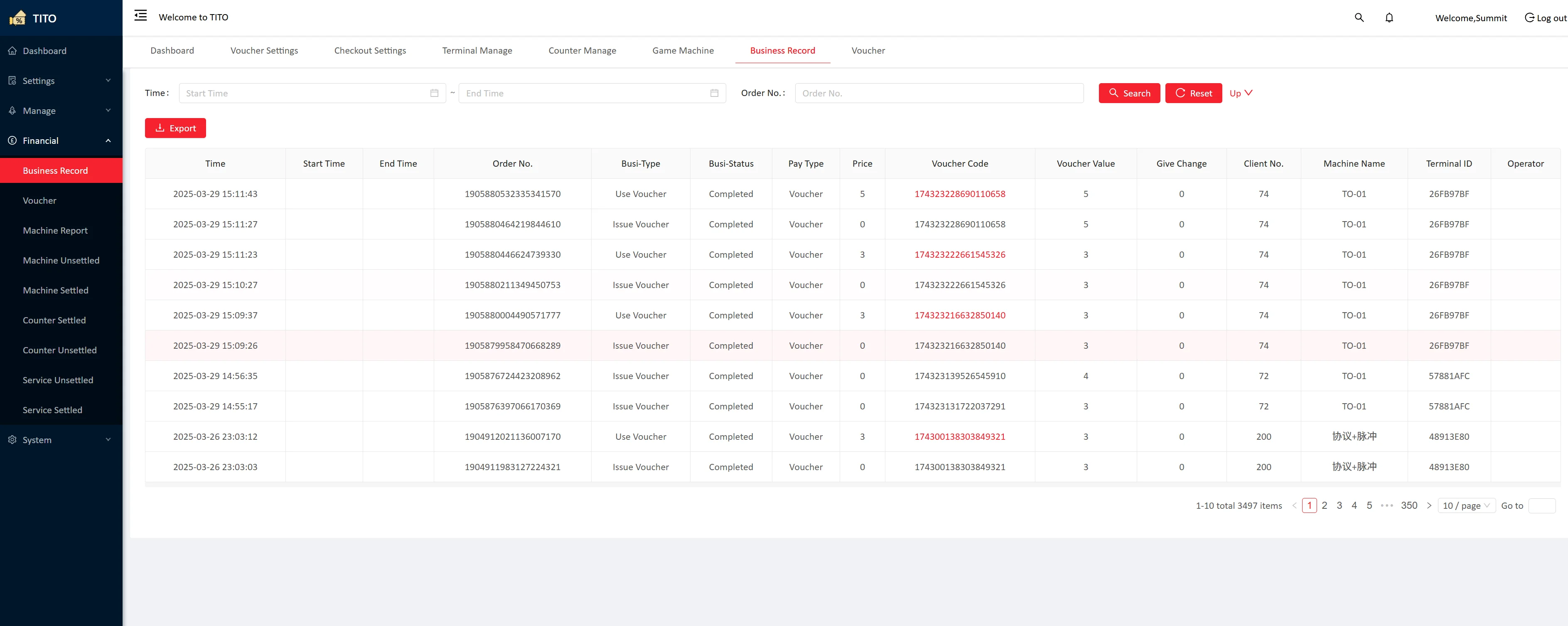Image resolution: width=1568 pixels, height=626 pixels.
Task: Click the Start Time calendar icon
Action: pyautogui.click(x=434, y=93)
